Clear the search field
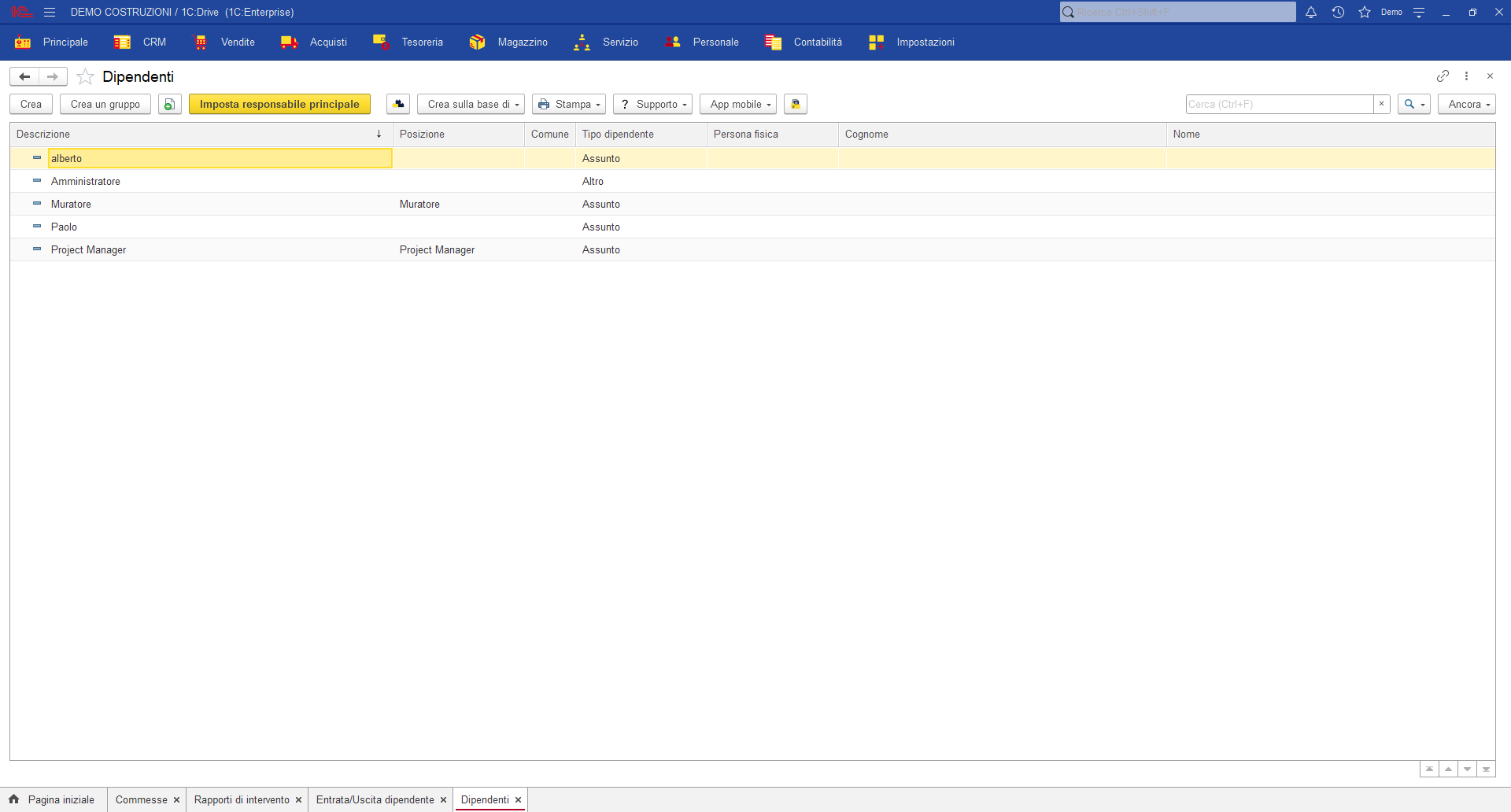The height and width of the screenshot is (812, 1511). [1381, 104]
